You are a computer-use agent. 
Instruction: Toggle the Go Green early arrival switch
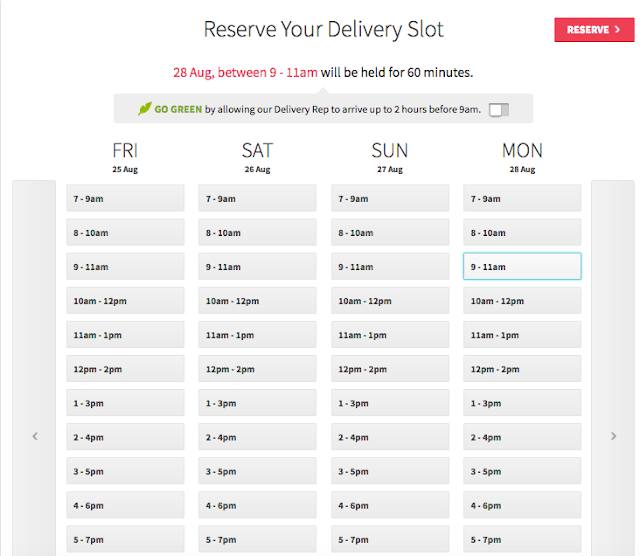pos(498,109)
